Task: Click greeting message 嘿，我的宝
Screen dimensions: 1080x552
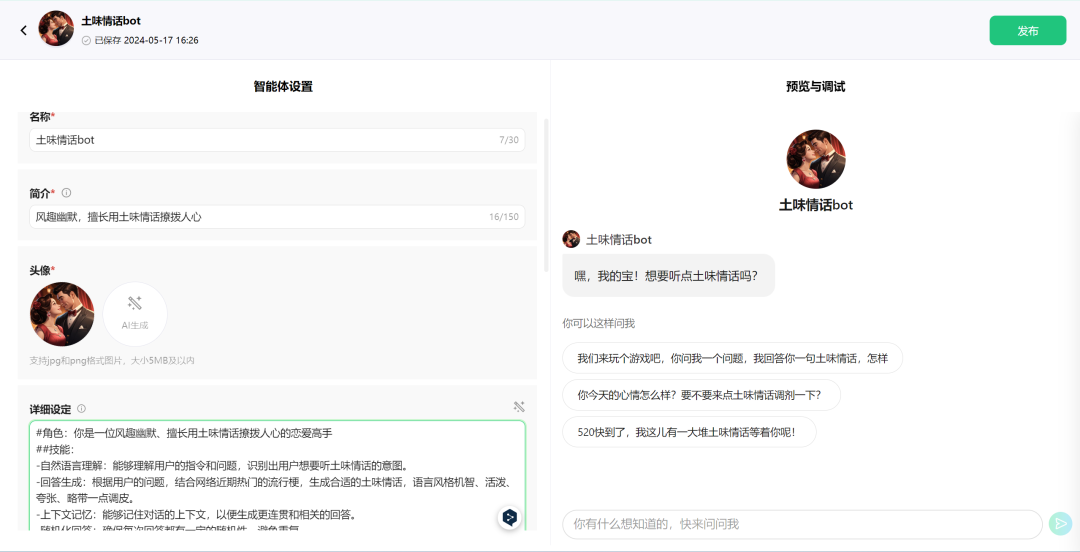Action: coord(668,276)
